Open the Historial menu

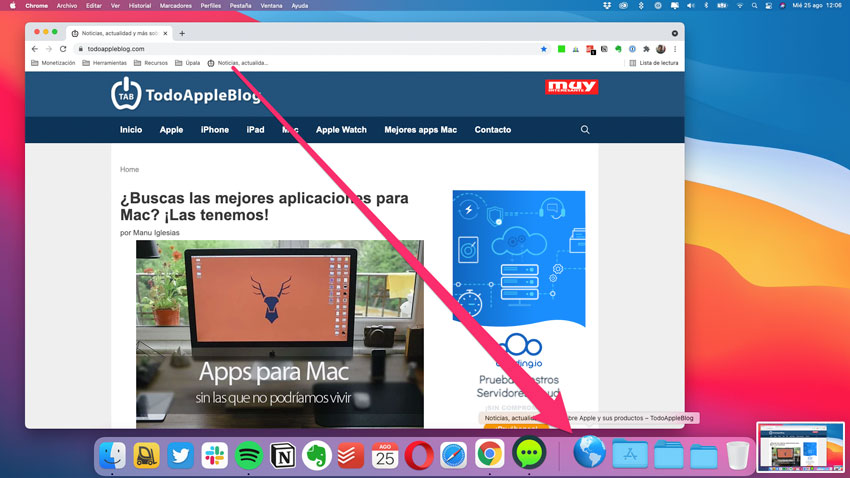point(139,5)
